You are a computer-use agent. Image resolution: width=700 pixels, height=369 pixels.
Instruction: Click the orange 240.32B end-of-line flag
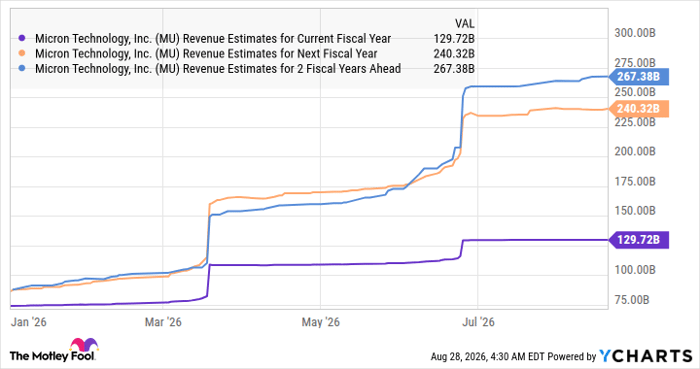[639, 109]
